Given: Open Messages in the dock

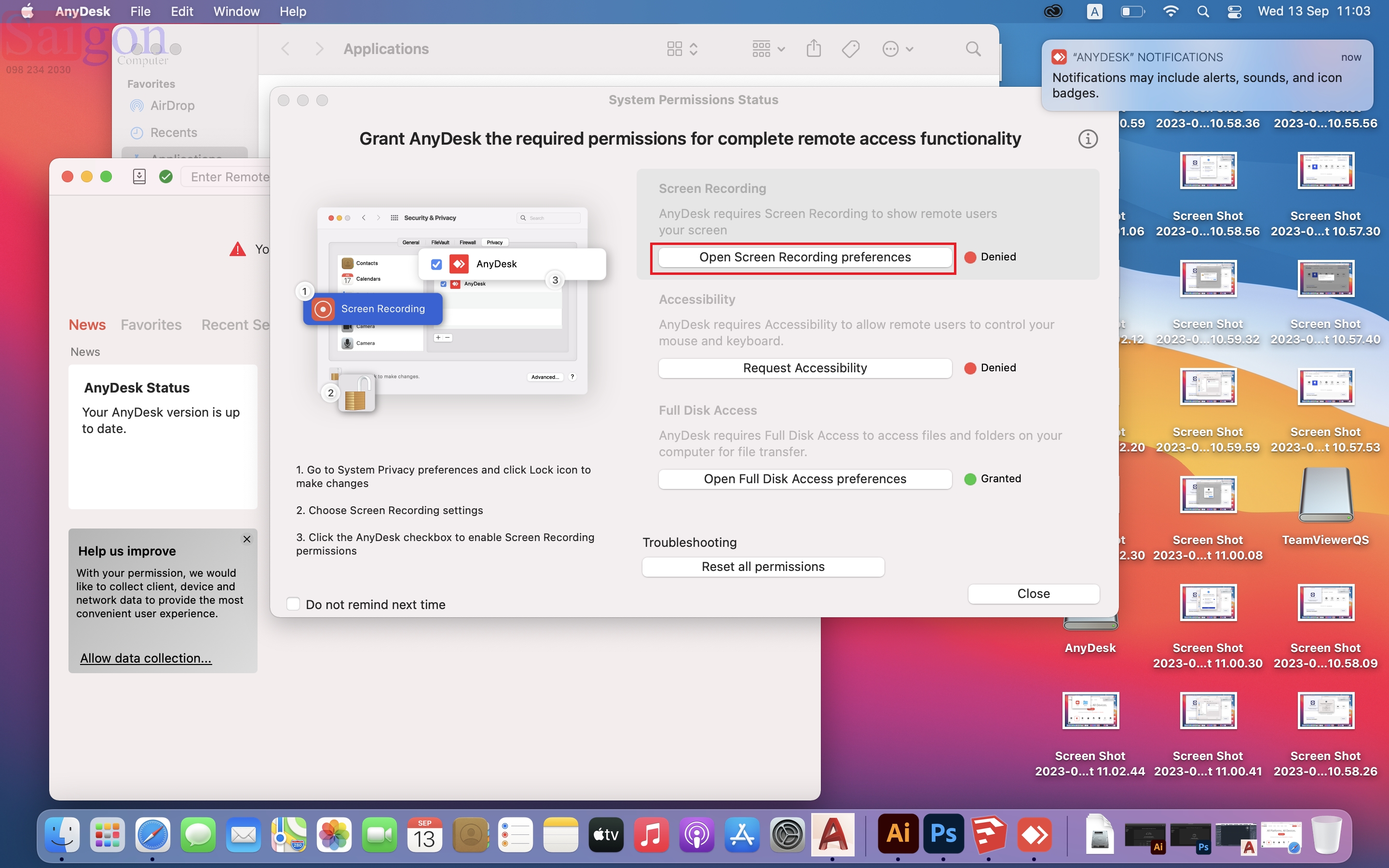Looking at the screenshot, I should (x=198, y=835).
